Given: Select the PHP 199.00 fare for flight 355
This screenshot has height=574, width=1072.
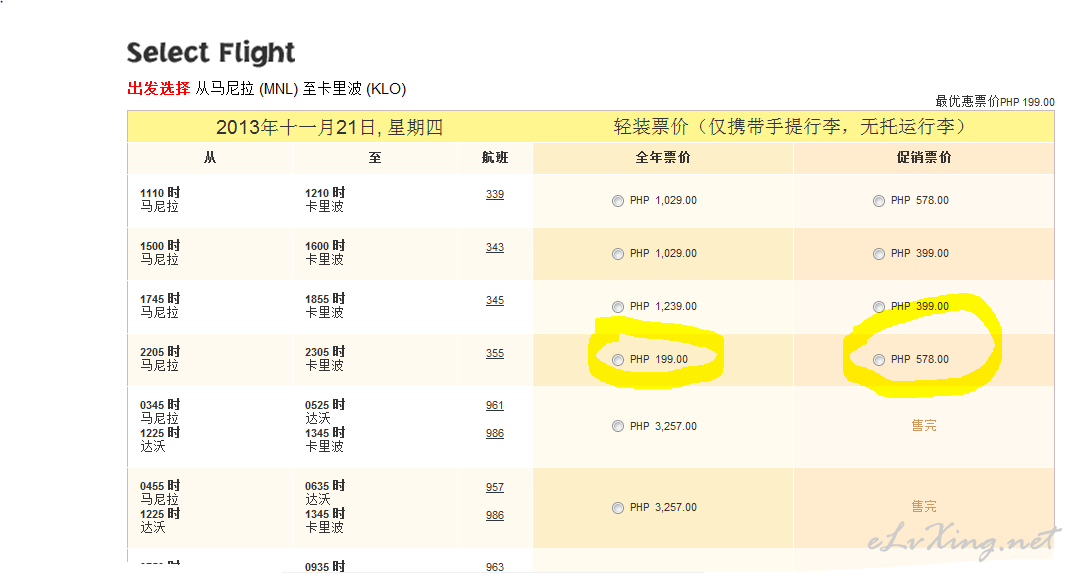Looking at the screenshot, I should 618,360.
